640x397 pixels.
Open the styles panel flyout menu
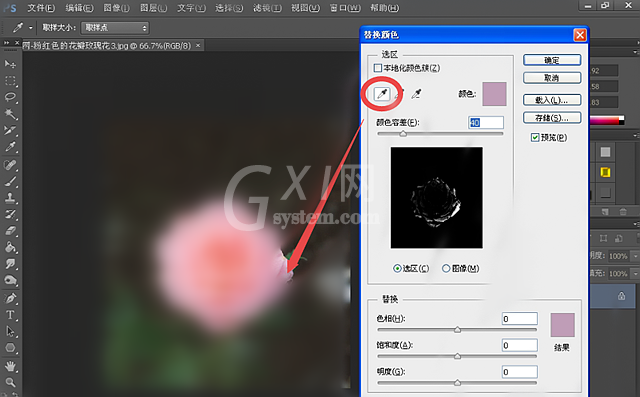pyautogui.click(x=635, y=135)
